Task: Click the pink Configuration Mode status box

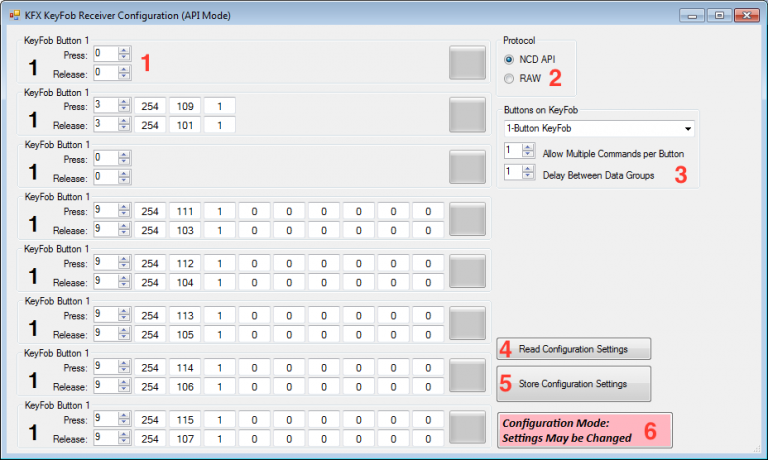Action: tap(585, 430)
